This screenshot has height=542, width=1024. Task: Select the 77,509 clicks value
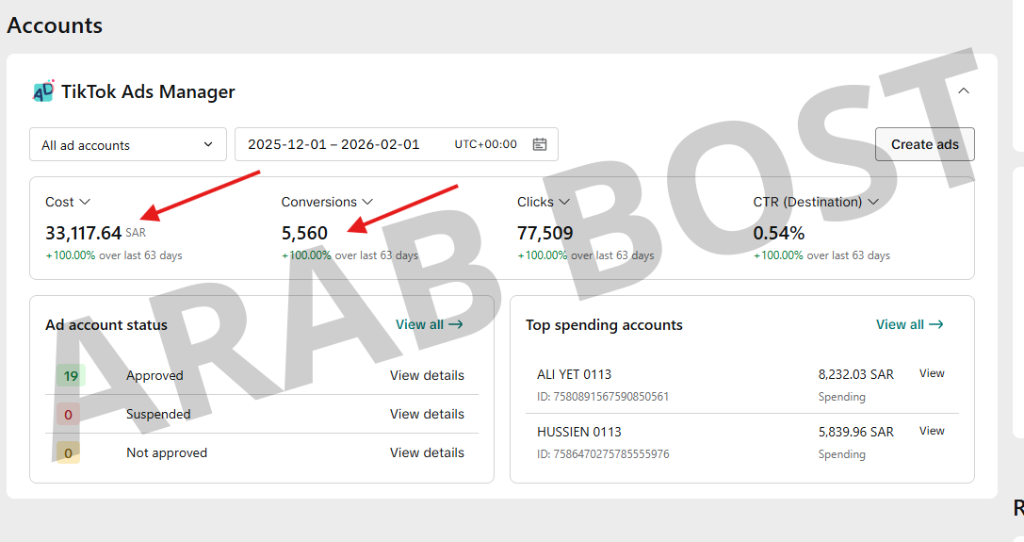[x=545, y=233]
